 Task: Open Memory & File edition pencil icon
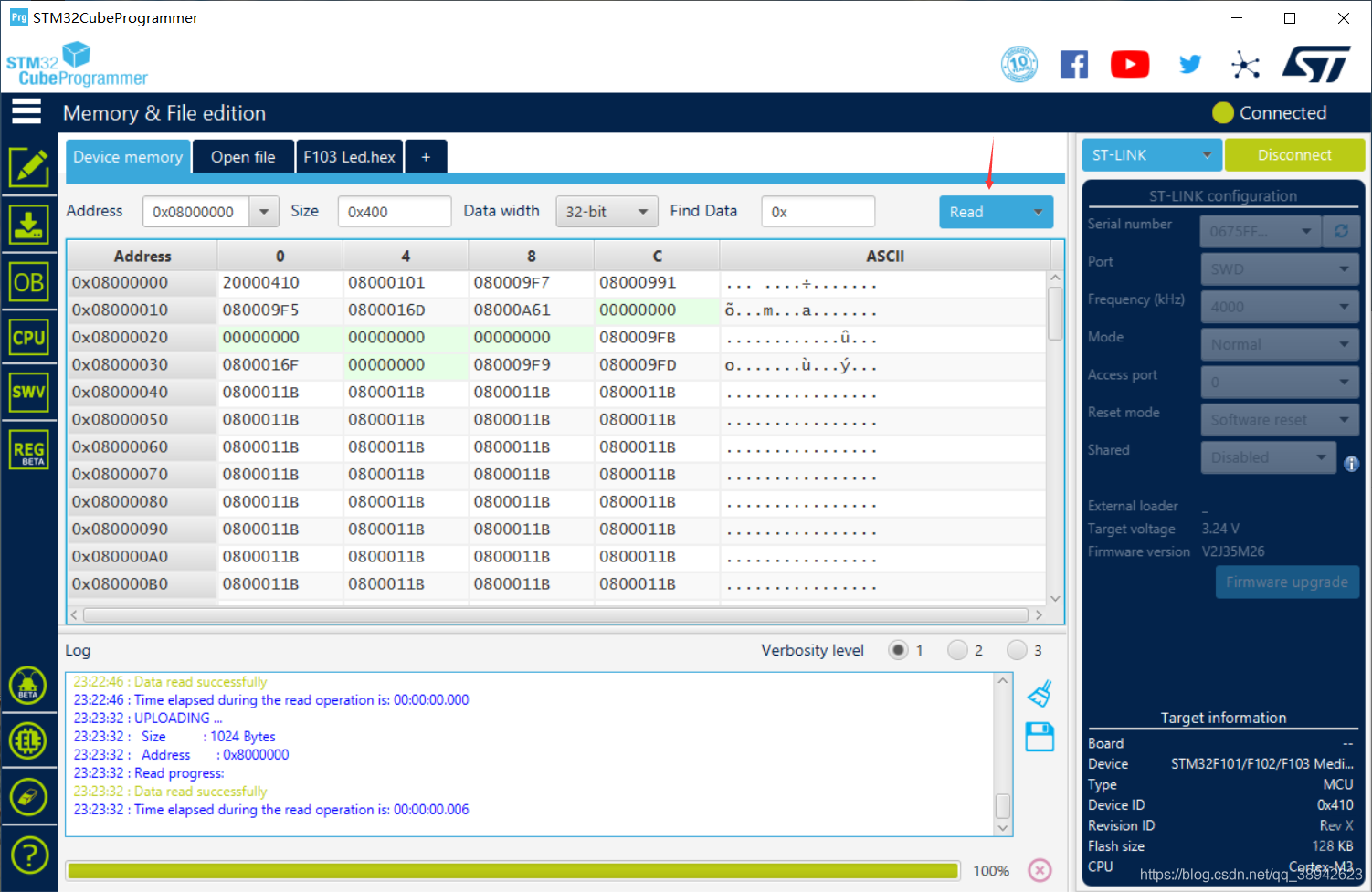[x=29, y=167]
